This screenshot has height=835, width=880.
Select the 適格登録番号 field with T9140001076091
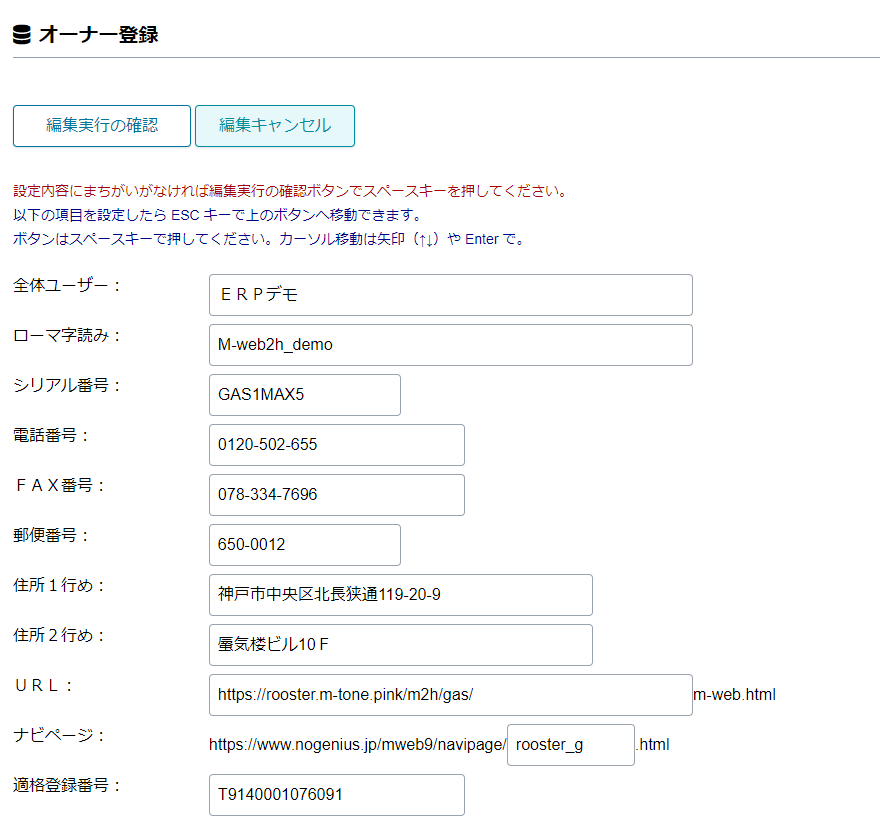336,795
